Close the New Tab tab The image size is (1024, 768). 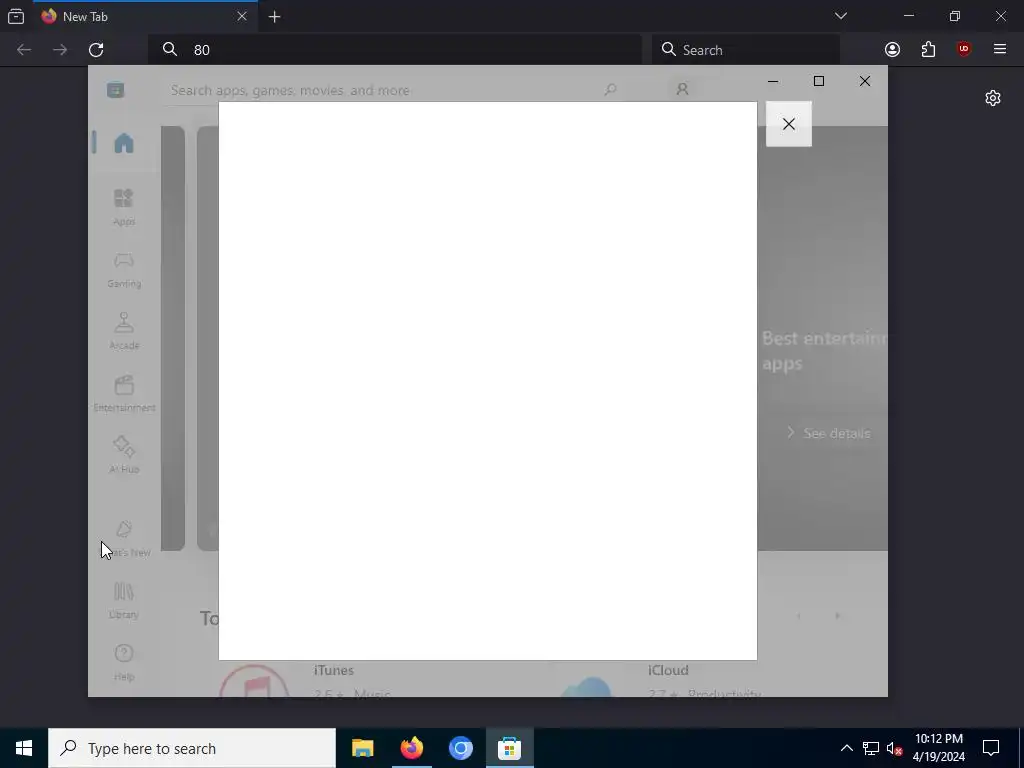[242, 16]
